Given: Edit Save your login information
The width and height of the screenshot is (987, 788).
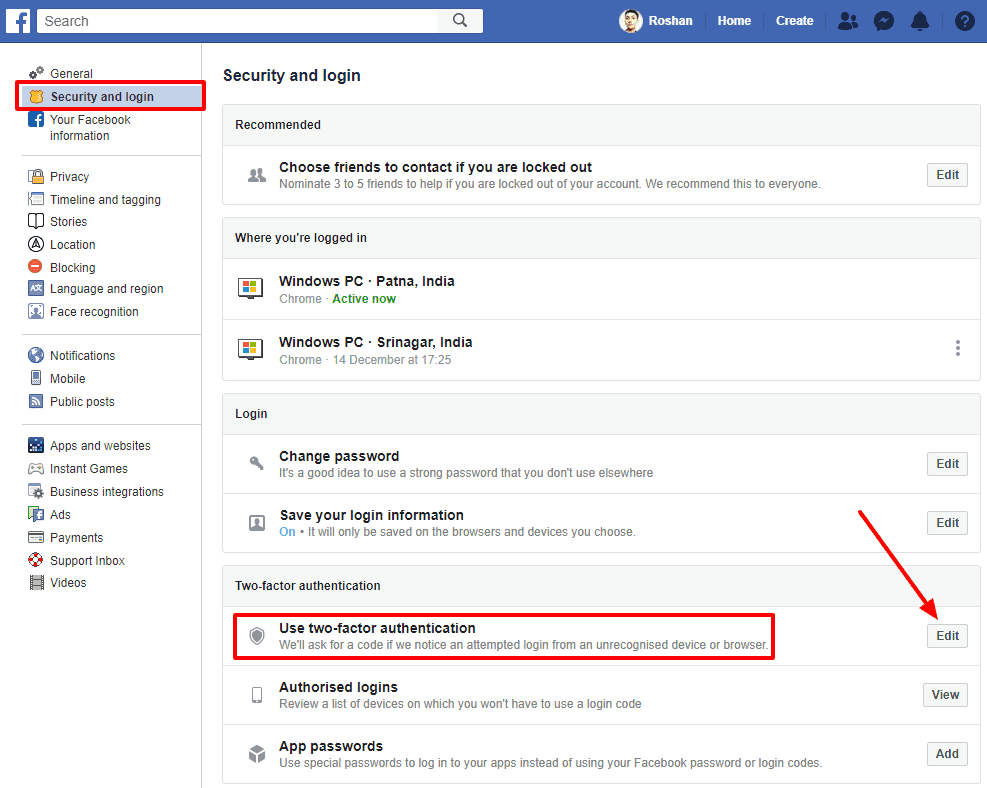Looking at the screenshot, I should 947,523.
